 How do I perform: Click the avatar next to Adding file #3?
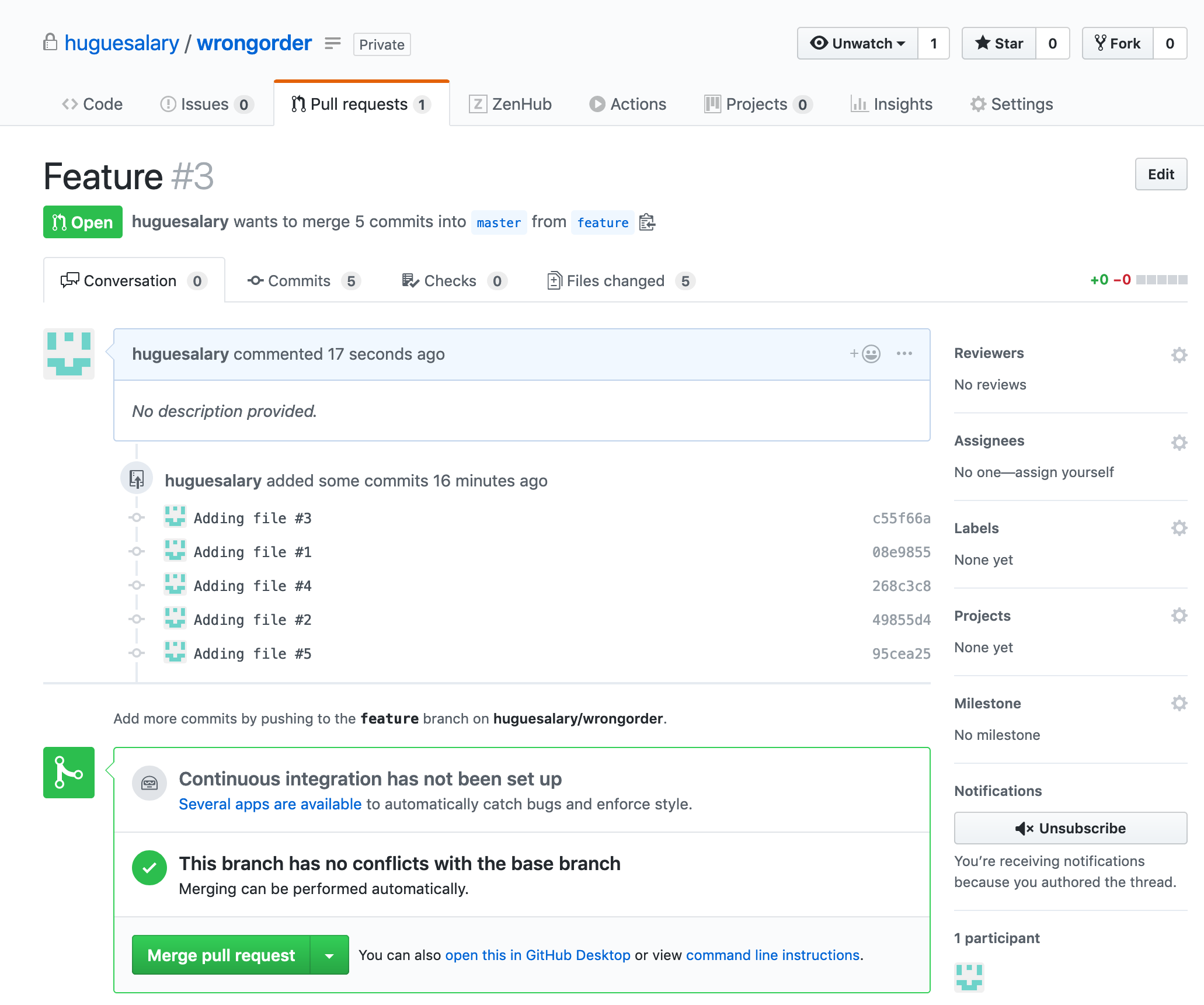pyautogui.click(x=175, y=517)
